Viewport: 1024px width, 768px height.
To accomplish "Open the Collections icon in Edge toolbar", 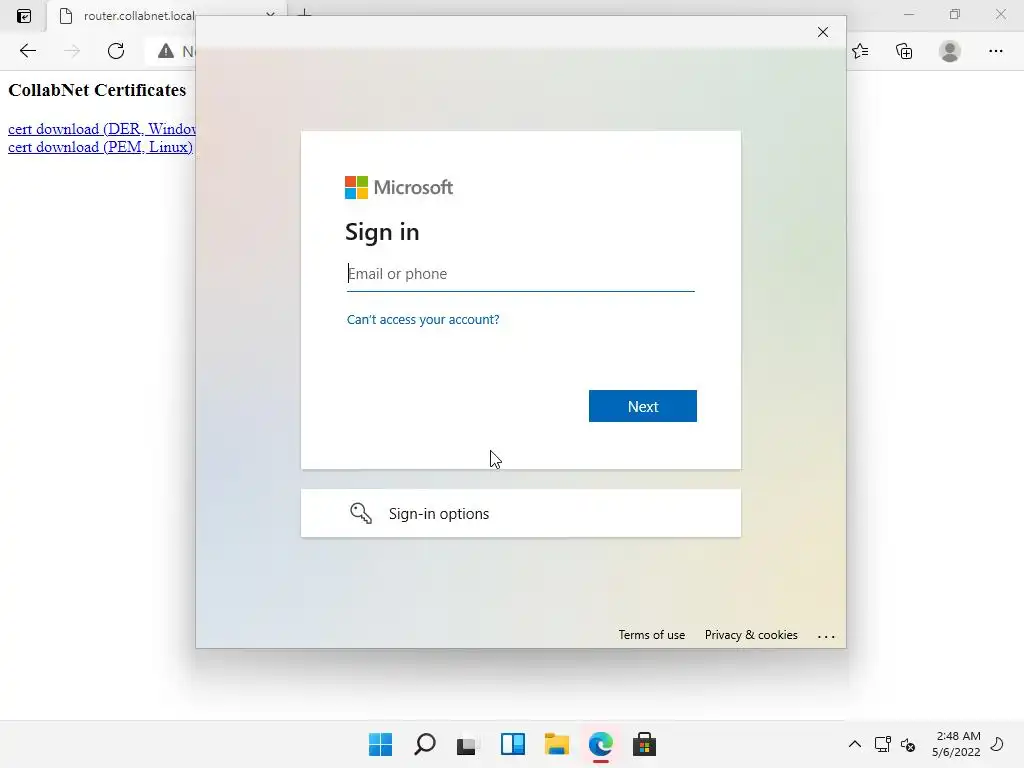I will click(x=904, y=51).
